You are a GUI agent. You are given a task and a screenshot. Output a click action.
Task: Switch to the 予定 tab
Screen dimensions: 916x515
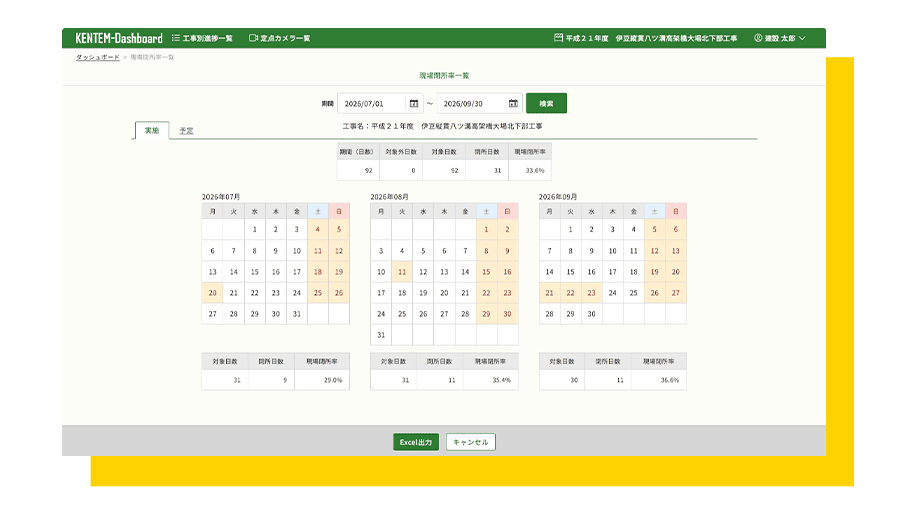pyautogui.click(x=186, y=131)
